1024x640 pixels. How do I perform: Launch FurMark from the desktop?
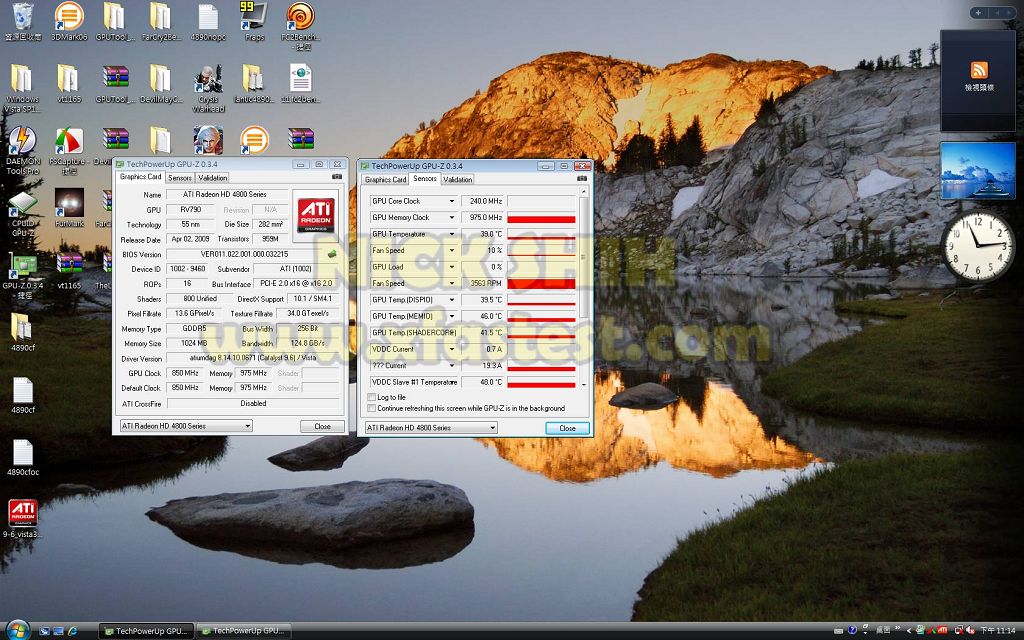coord(69,204)
